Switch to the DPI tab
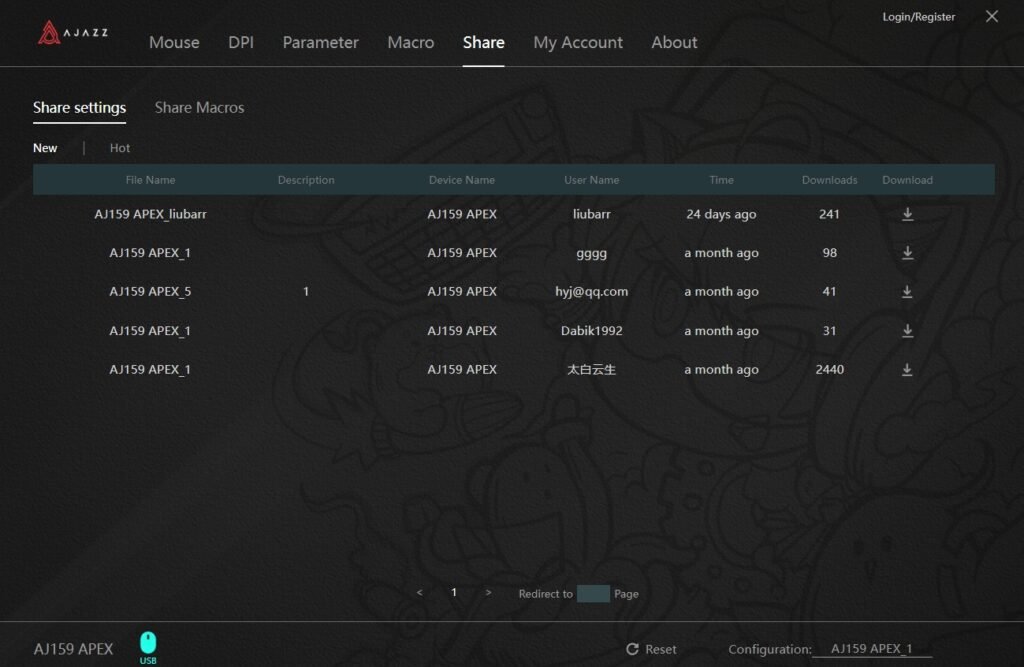 click(241, 42)
